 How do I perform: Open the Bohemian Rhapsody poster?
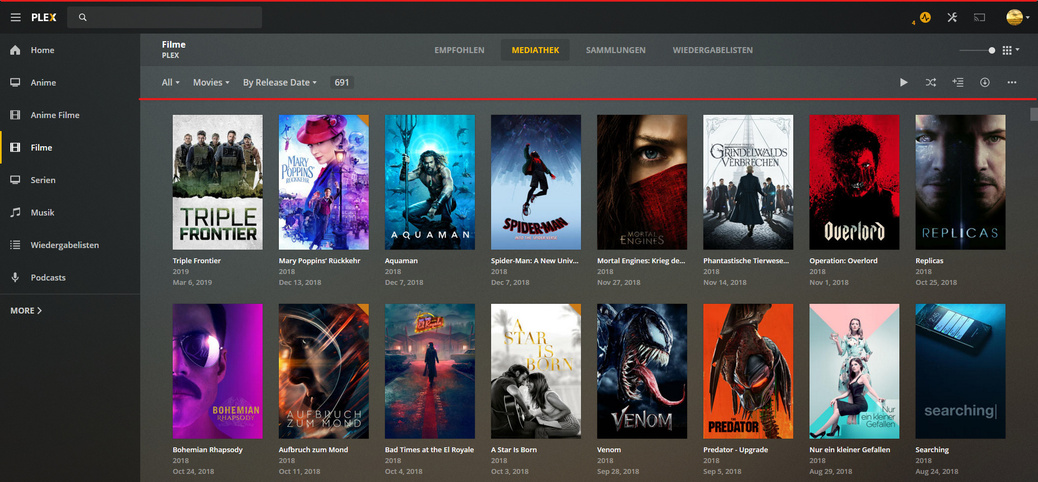click(x=218, y=371)
